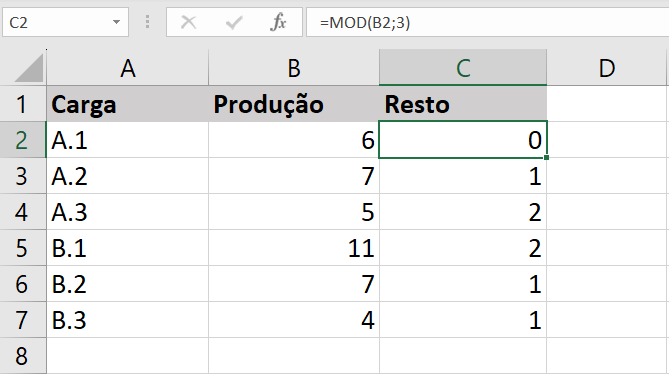Click the formula bar resize dots handle

[148, 22]
